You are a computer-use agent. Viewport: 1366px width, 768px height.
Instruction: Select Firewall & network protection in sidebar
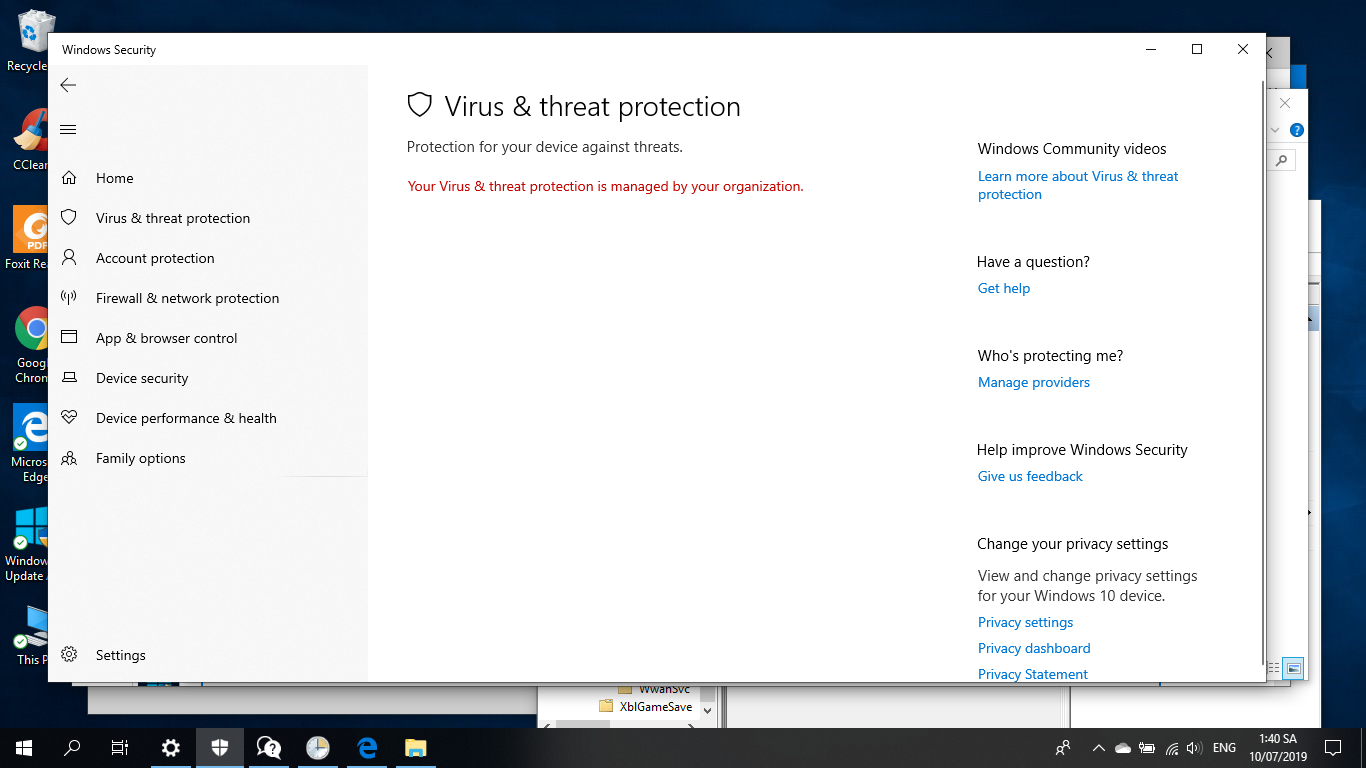pyautogui.click(x=187, y=298)
